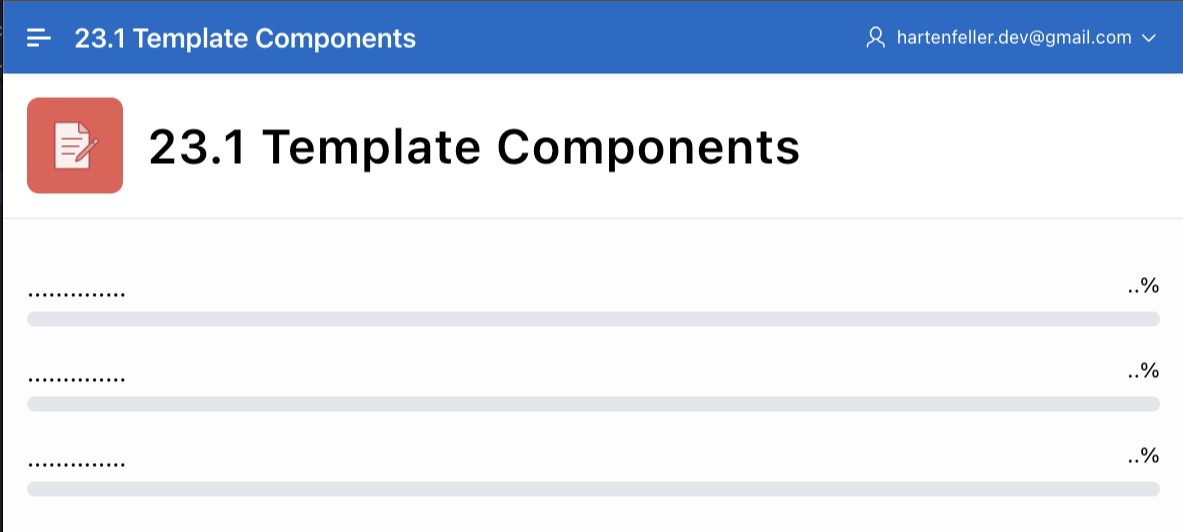Image resolution: width=1183 pixels, height=532 pixels.
Task: Click the bottom progress bar
Action: point(593,489)
